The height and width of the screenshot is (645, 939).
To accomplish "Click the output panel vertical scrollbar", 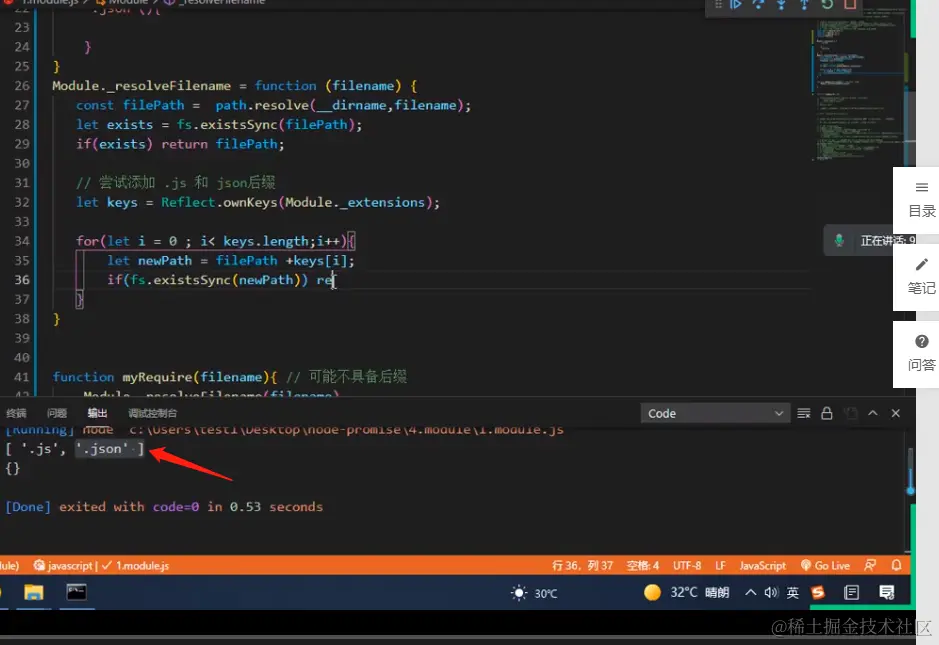I will point(910,470).
